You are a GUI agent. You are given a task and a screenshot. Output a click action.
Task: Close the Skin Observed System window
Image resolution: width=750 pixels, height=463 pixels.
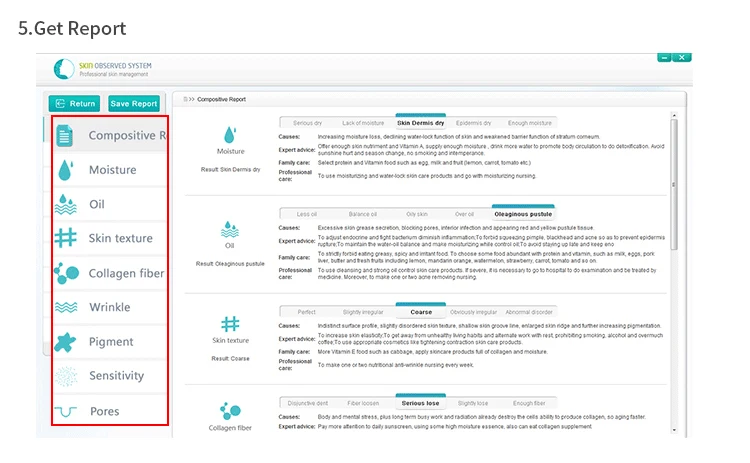tap(682, 57)
